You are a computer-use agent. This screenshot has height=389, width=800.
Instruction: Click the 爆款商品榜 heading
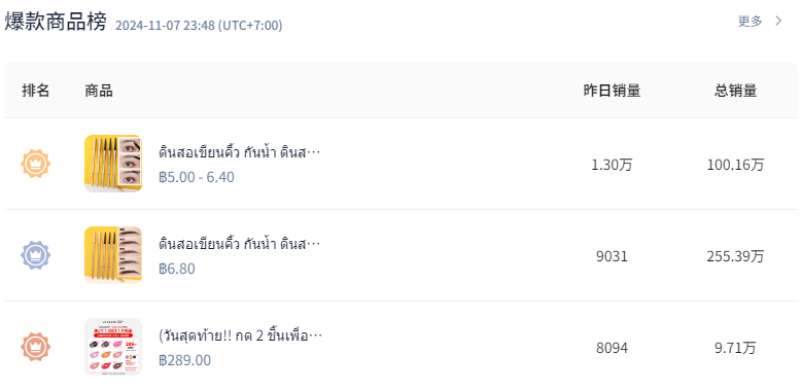click(56, 22)
